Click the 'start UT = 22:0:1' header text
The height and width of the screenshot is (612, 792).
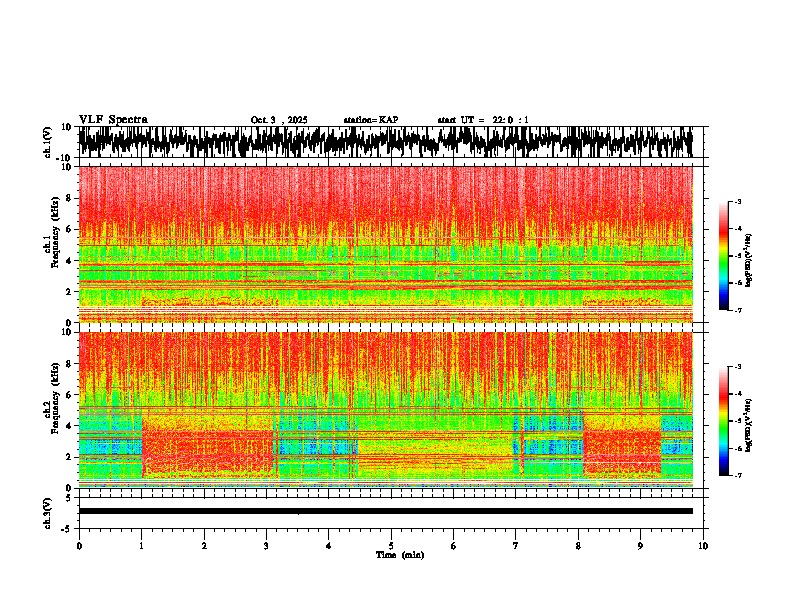(x=483, y=120)
